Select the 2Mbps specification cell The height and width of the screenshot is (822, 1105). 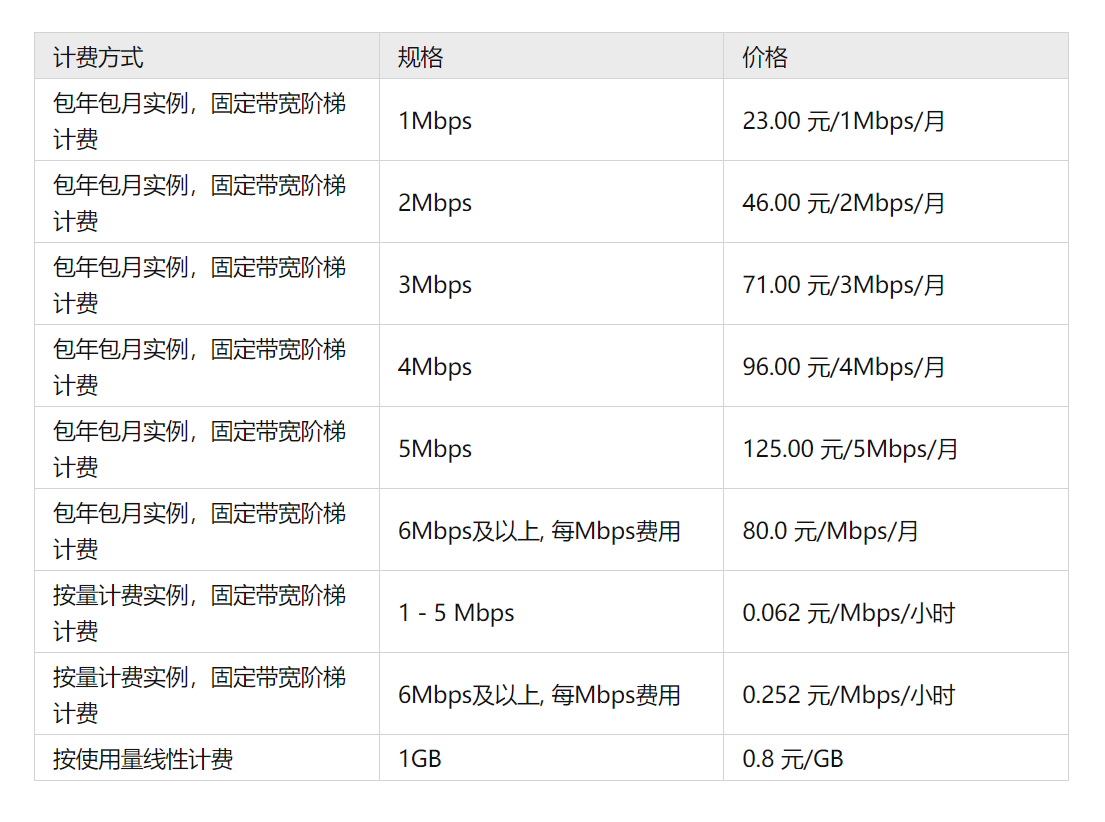[435, 204]
